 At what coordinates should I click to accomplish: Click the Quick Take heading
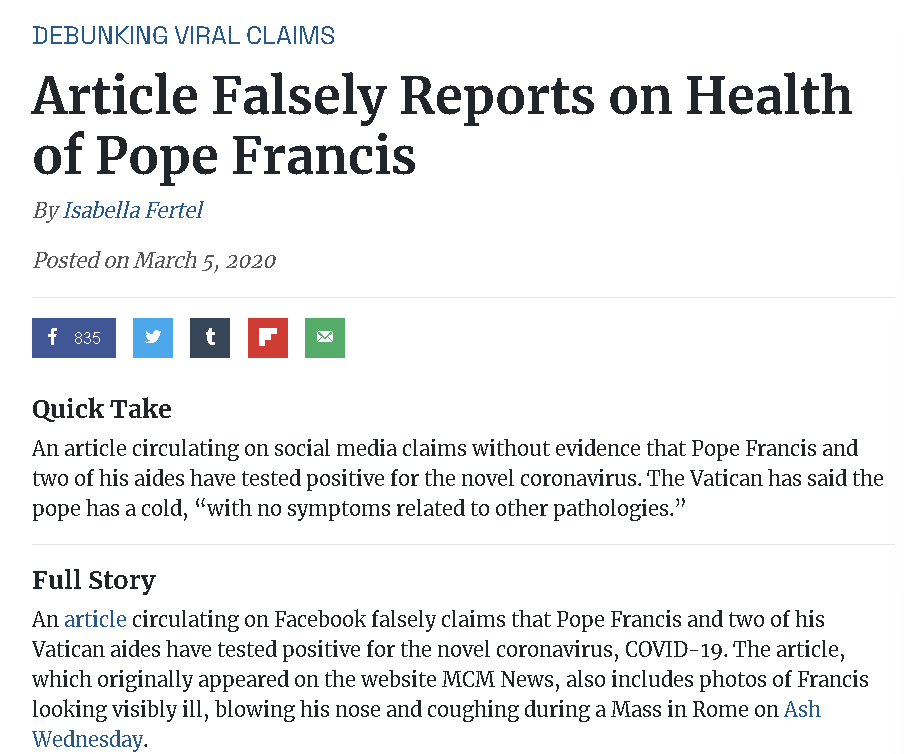point(102,409)
